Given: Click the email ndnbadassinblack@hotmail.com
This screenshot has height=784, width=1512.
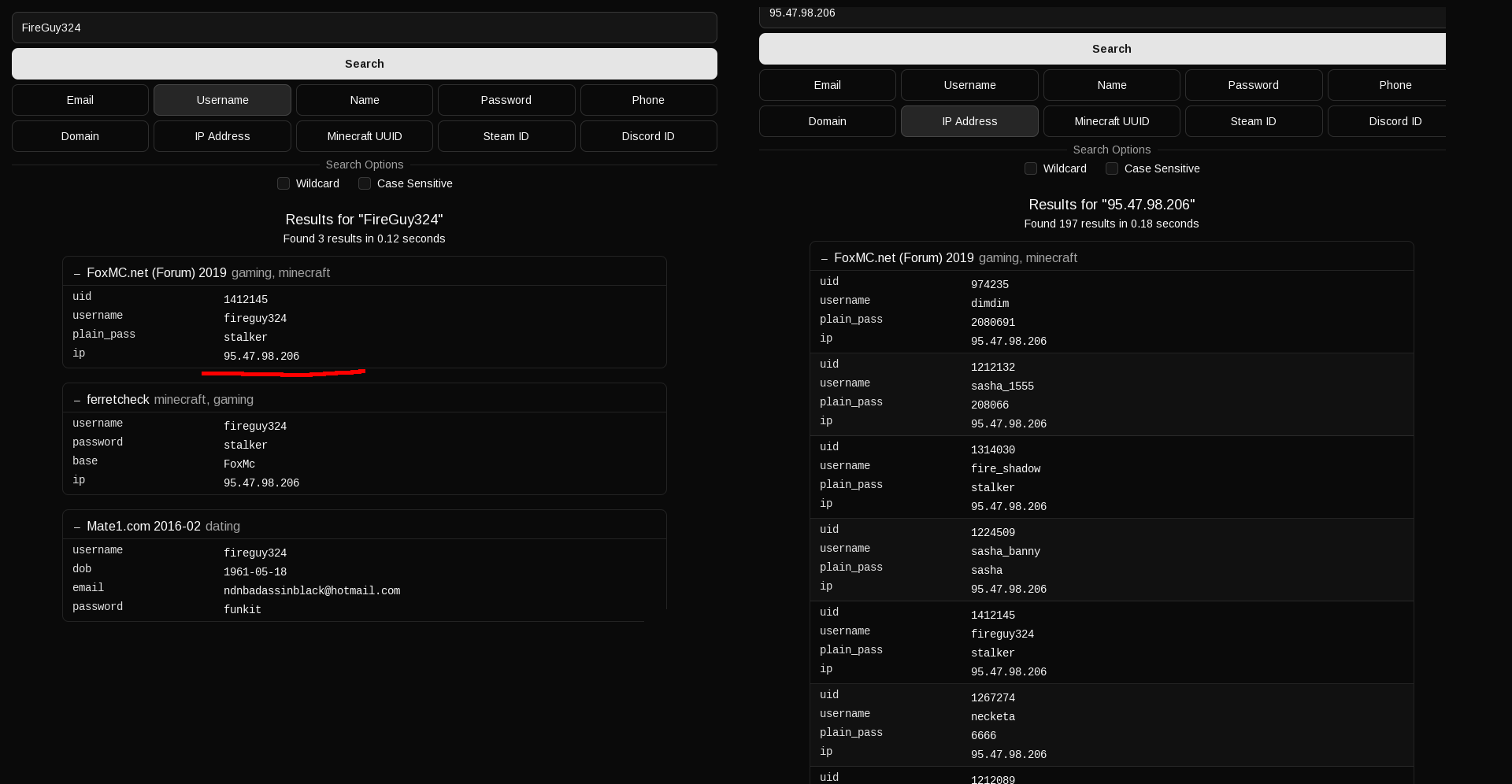Looking at the screenshot, I should [312, 591].
